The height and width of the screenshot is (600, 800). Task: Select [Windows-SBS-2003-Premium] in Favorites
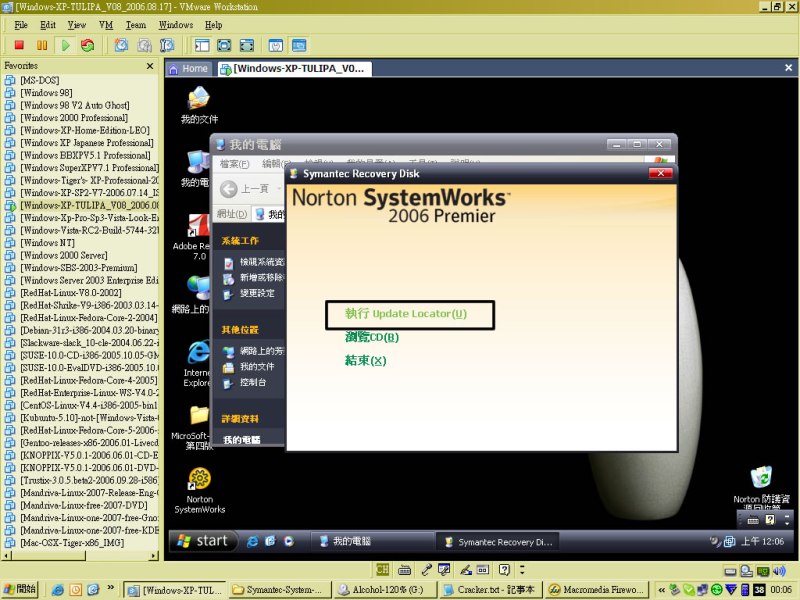tap(79, 268)
